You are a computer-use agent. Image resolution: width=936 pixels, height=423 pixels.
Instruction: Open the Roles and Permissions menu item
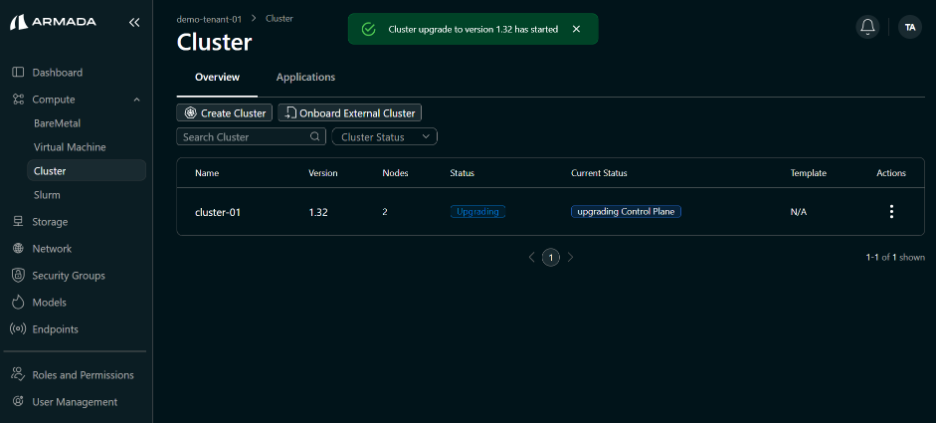pyautogui.click(x=83, y=375)
